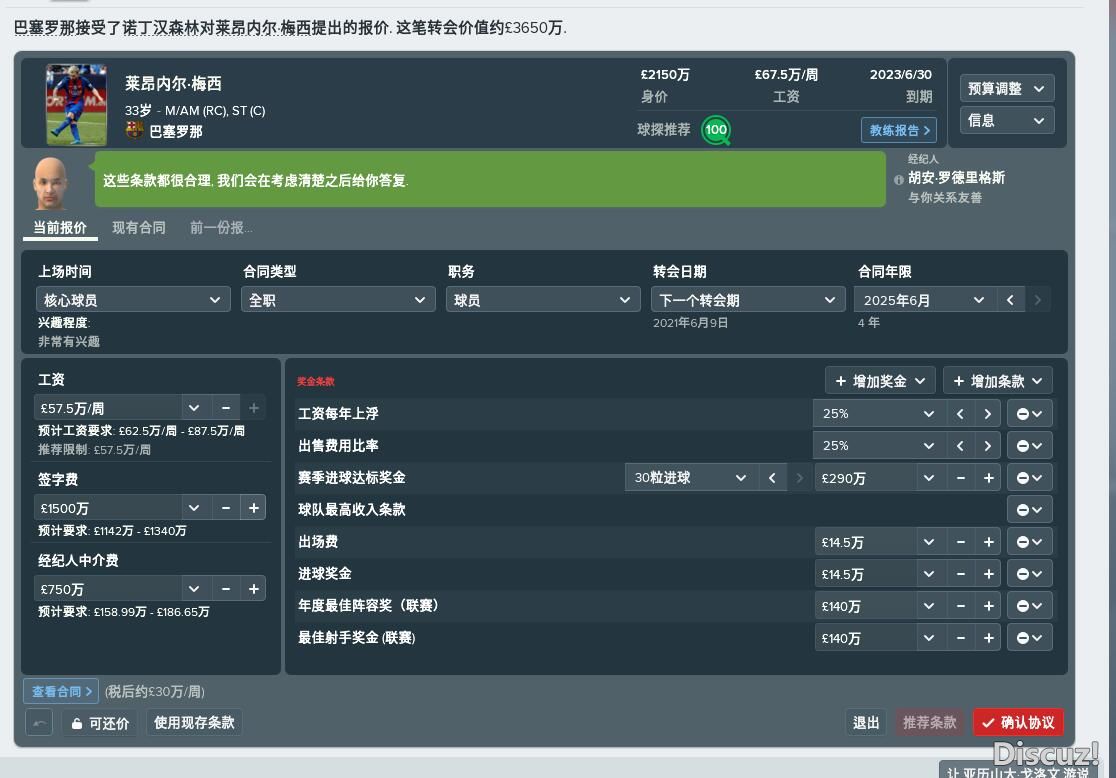1116x778 pixels.
Task: Click the 使用现存条款 button
Action: click(x=194, y=722)
